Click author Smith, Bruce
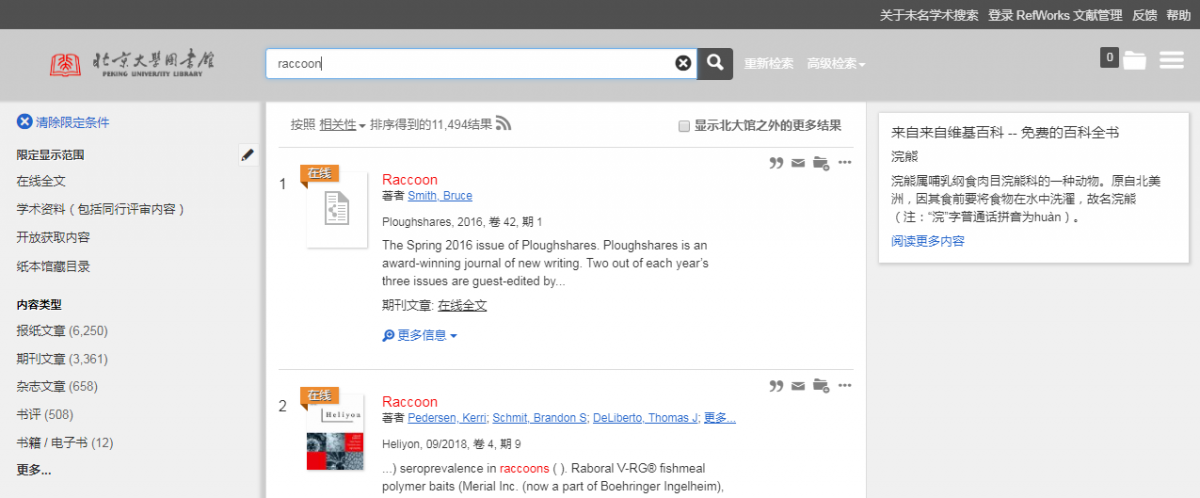 click(440, 196)
